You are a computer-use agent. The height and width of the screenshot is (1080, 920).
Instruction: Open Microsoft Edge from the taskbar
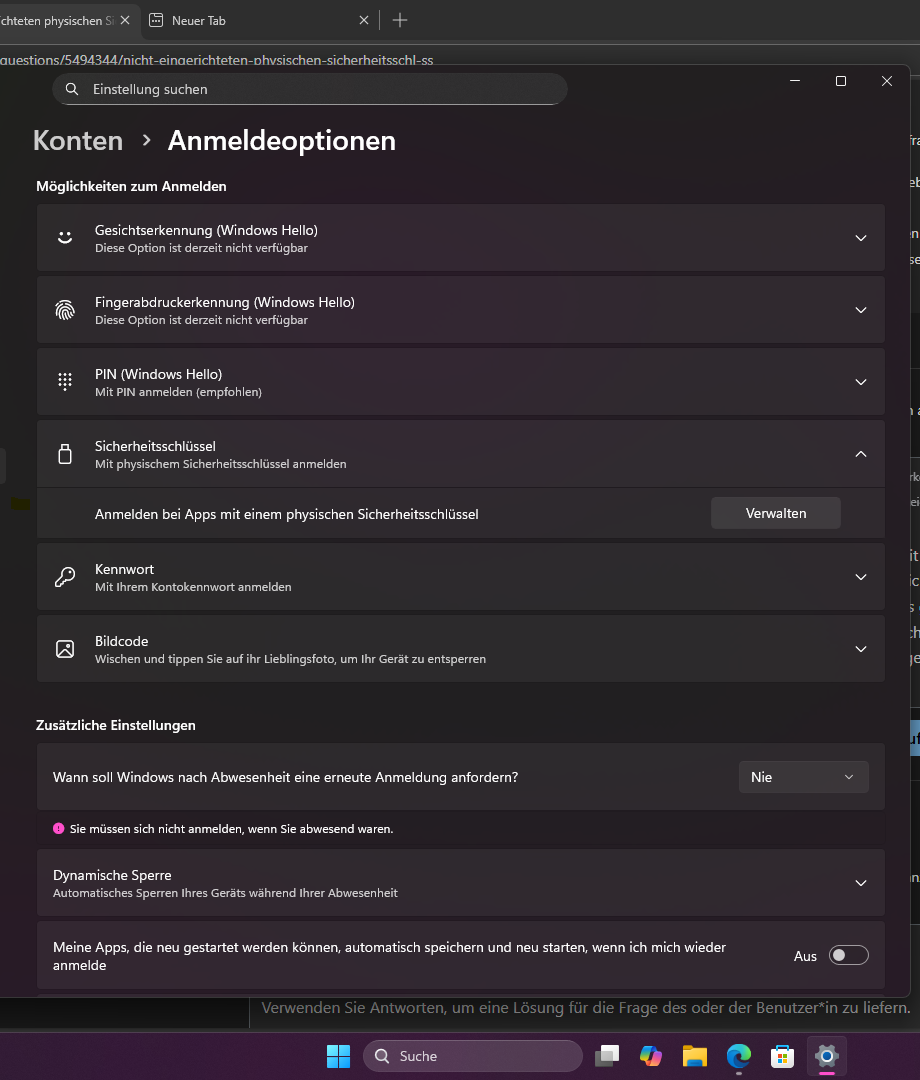coord(739,1056)
